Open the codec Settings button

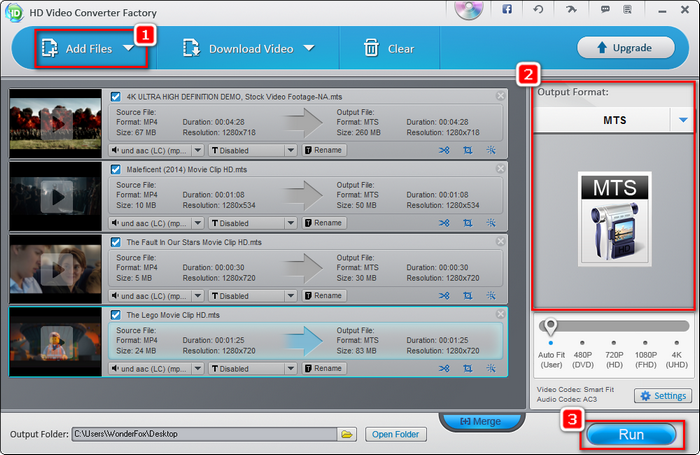pos(663,396)
